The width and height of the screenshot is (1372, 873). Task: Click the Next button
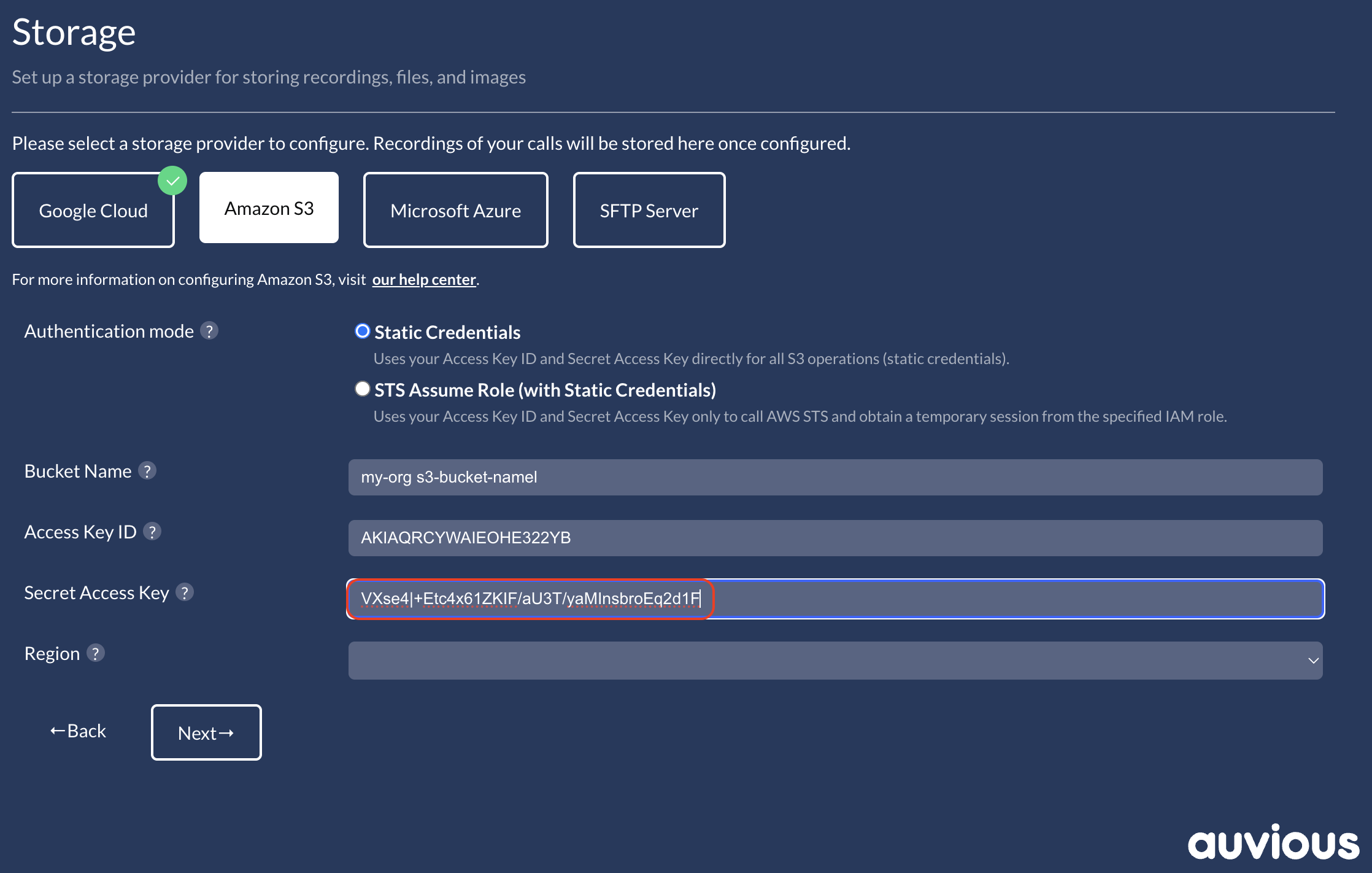[x=206, y=732]
